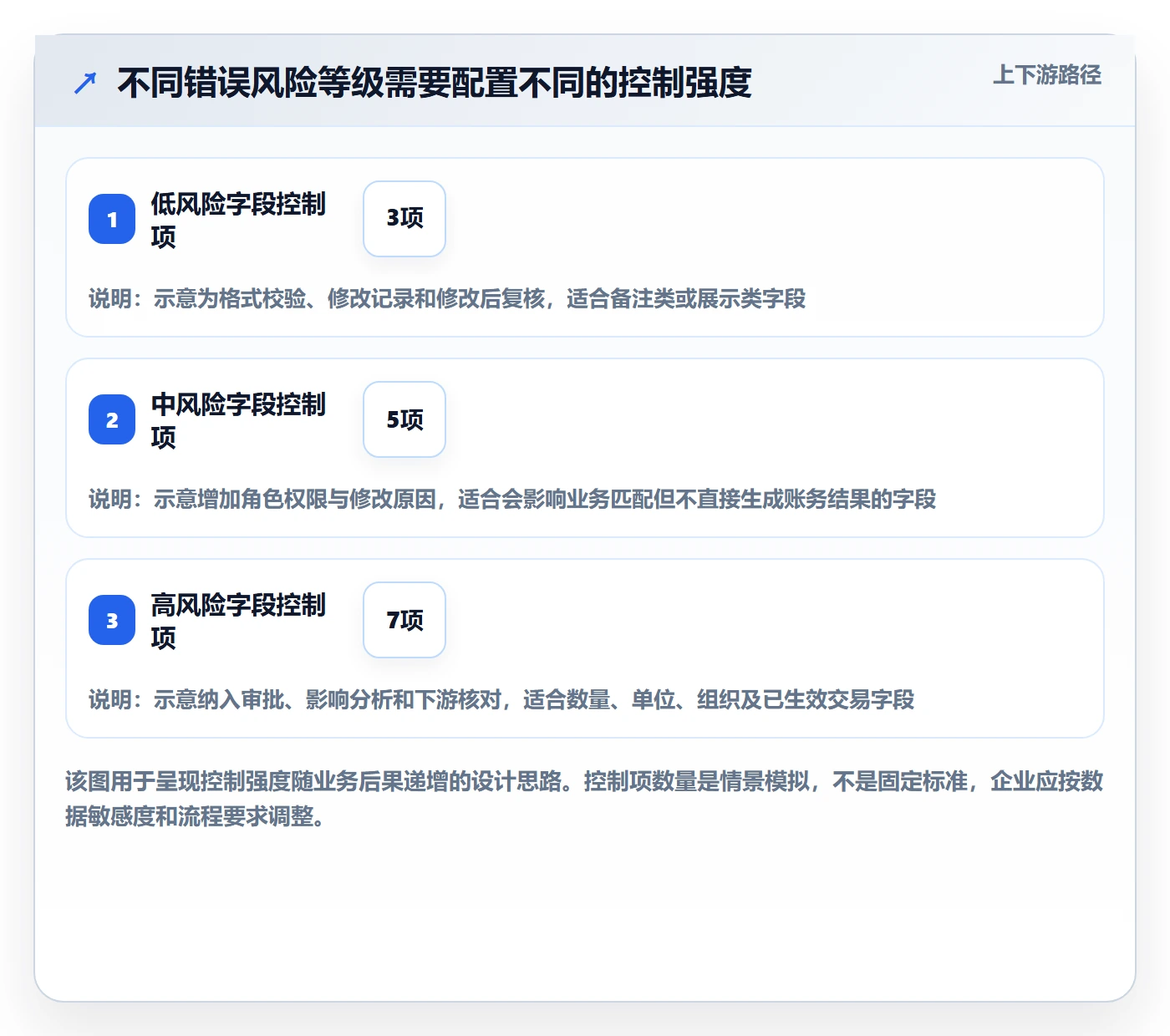
Task: Click the description starting 示意增加角色权限
Action: click(x=512, y=499)
